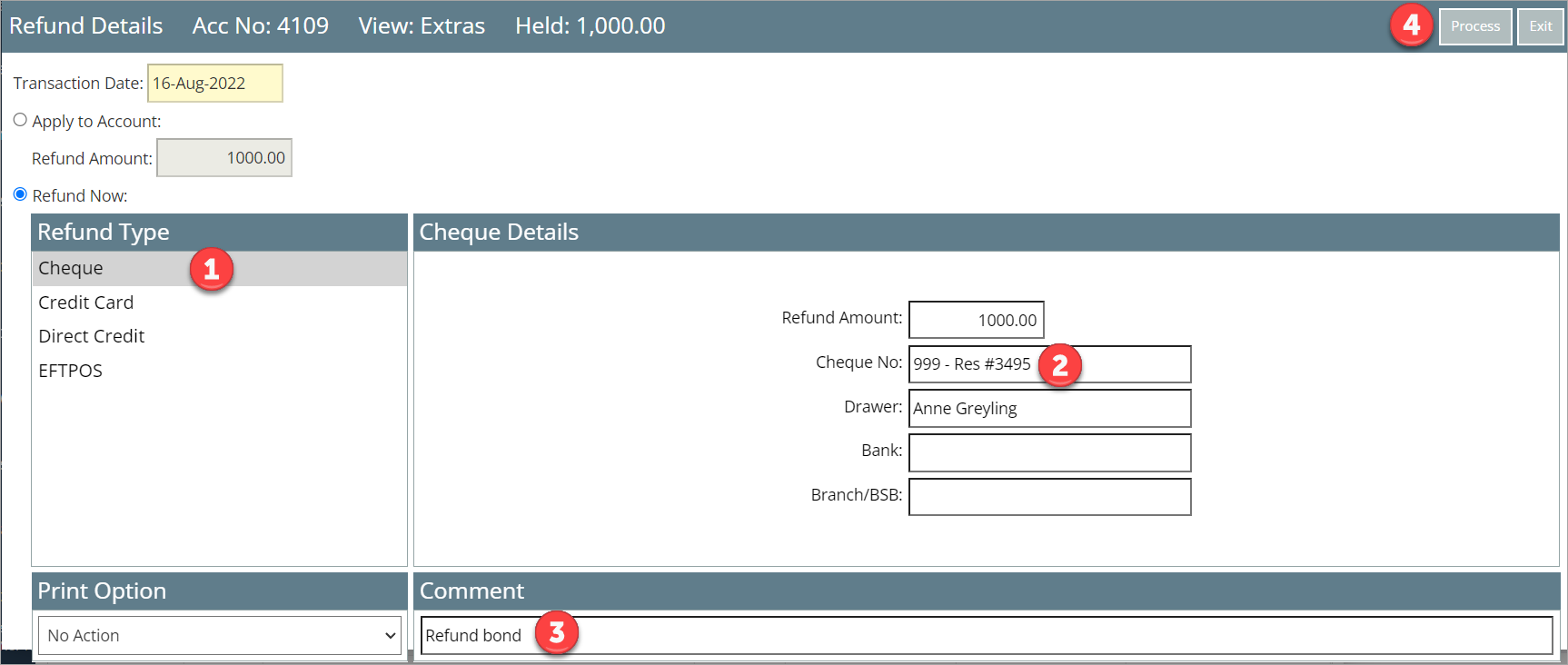The image size is (1568, 665).
Task: Click the Cheque No input field
Action: click(x=1126, y=364)
